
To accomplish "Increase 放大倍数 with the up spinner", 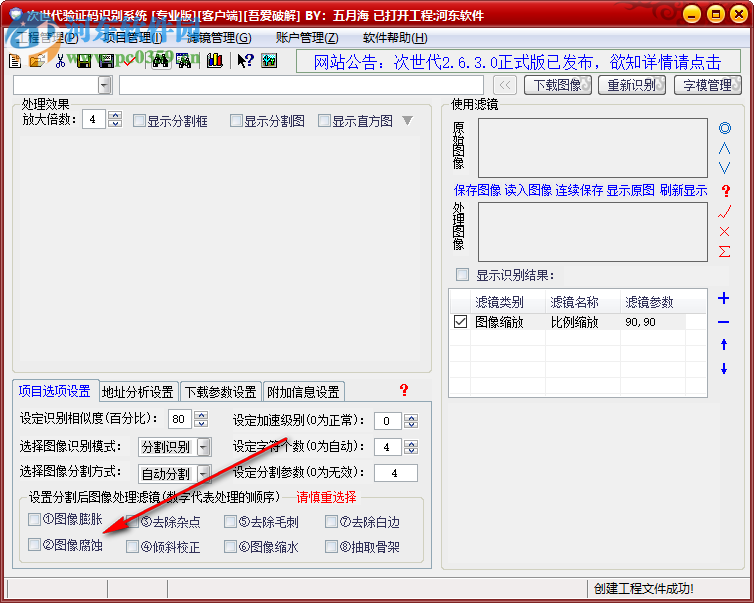I will coord(115,115).
